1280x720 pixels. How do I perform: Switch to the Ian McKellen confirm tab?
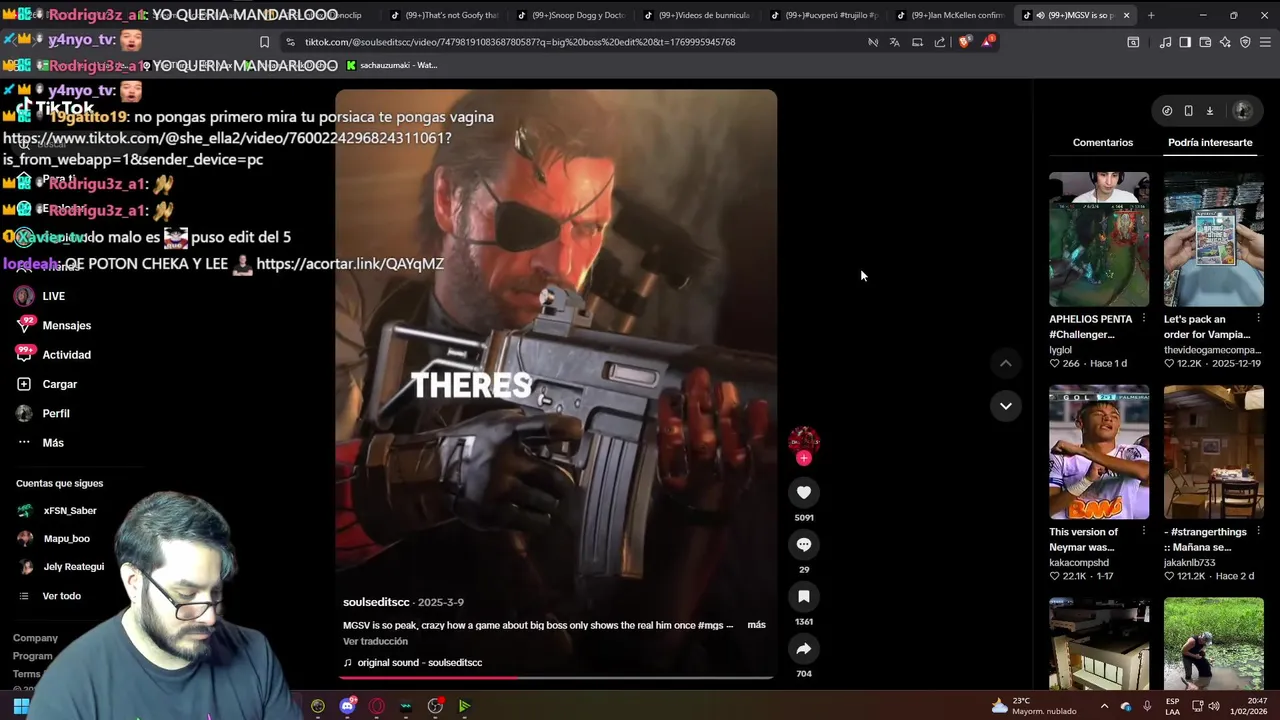950,15
